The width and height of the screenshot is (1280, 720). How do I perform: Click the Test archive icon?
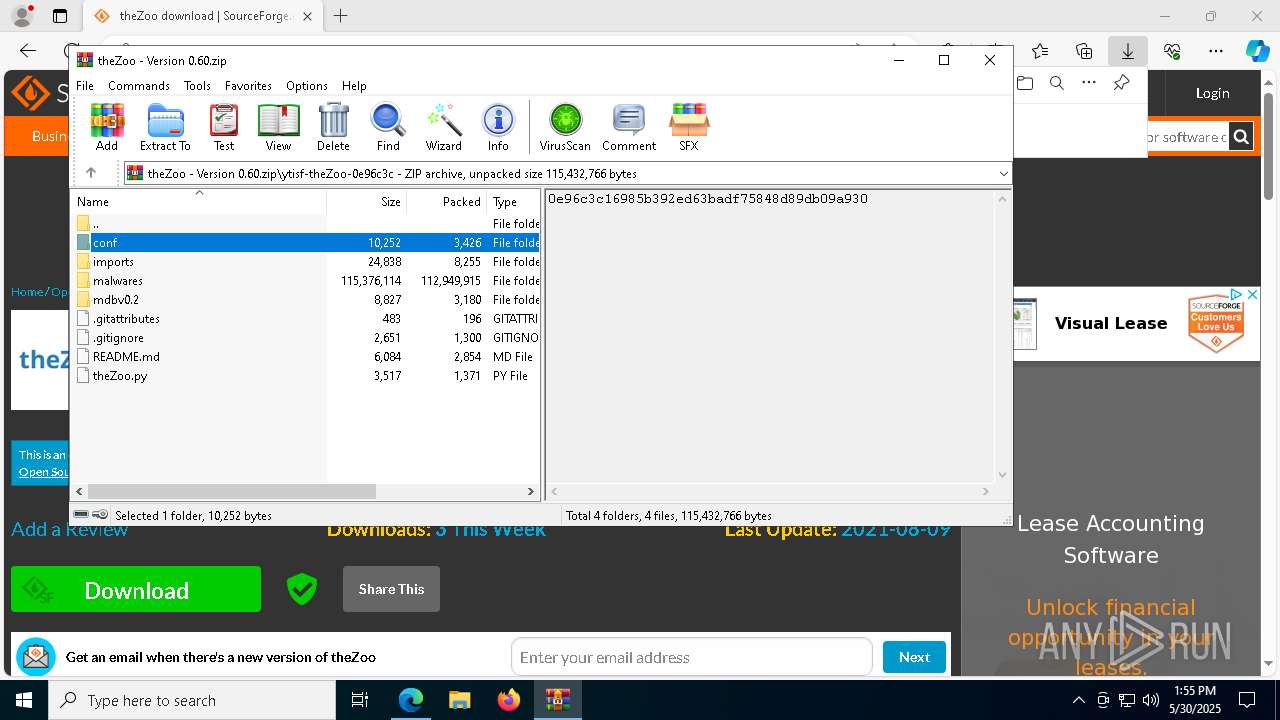tap(224, 126)
